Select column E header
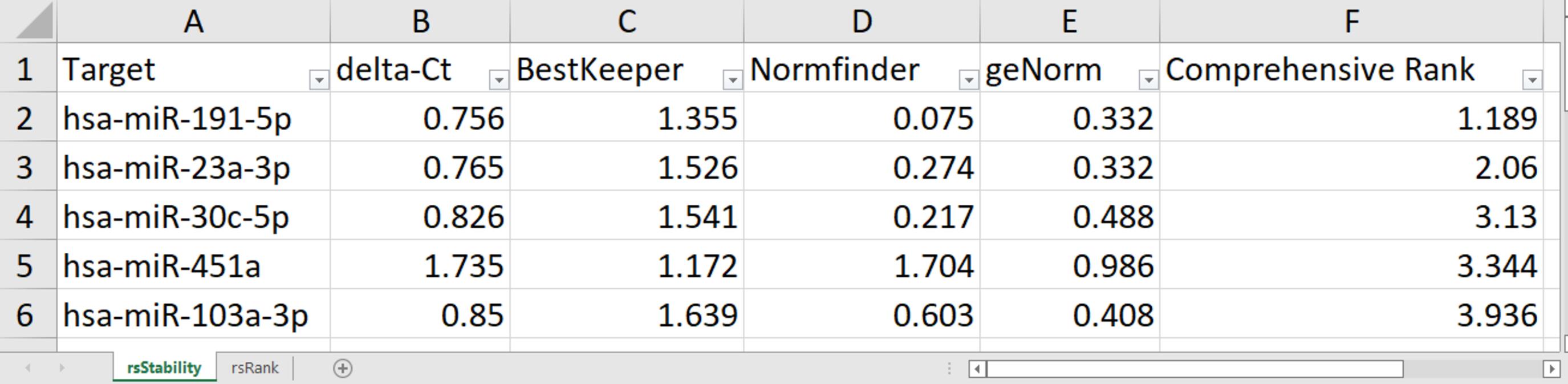1568x384 pixels. [x=1070, y=21]
